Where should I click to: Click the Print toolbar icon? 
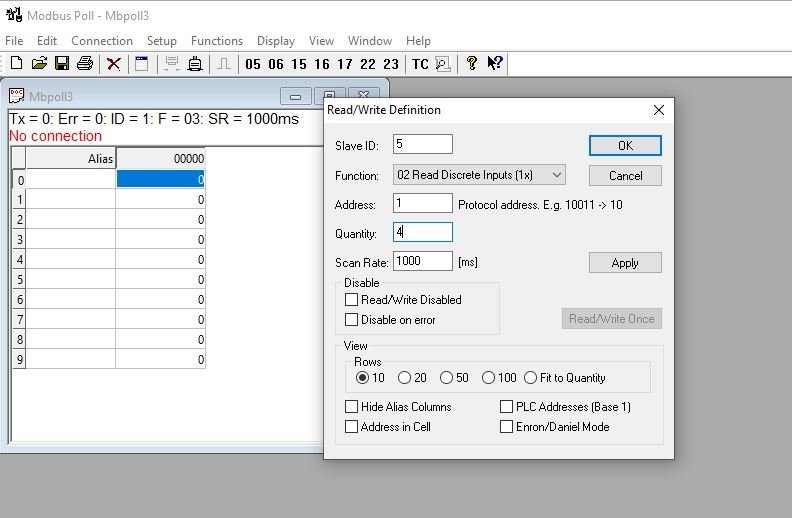[x=85, y=64]
